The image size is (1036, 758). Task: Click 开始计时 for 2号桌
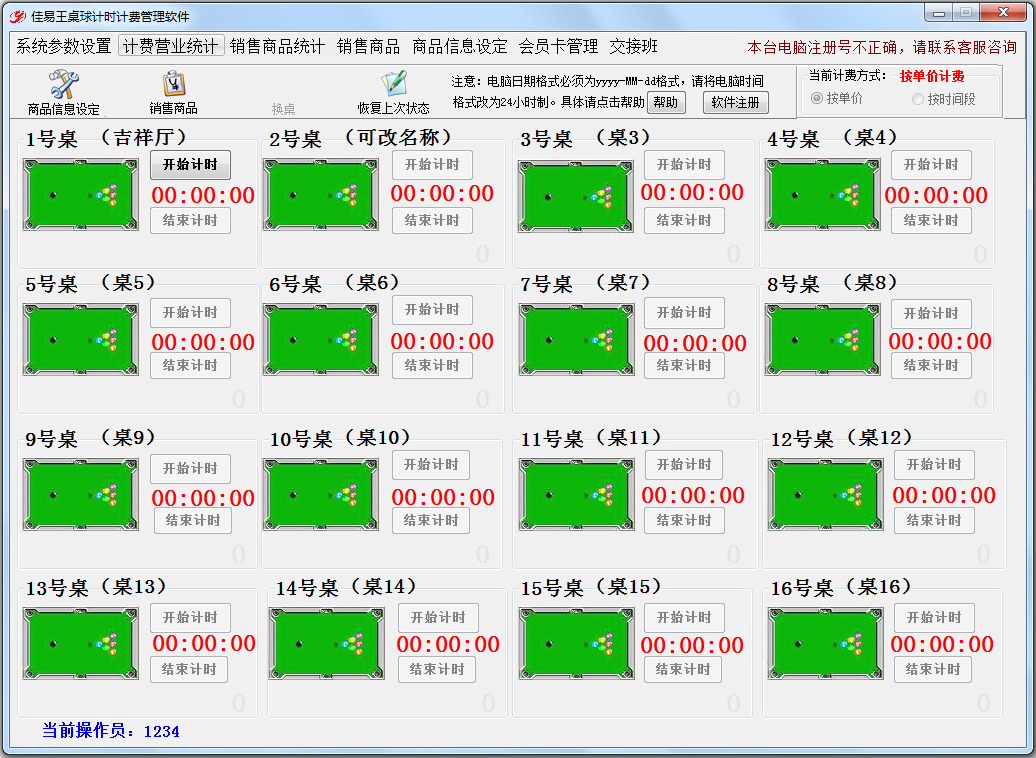point(432,165)
